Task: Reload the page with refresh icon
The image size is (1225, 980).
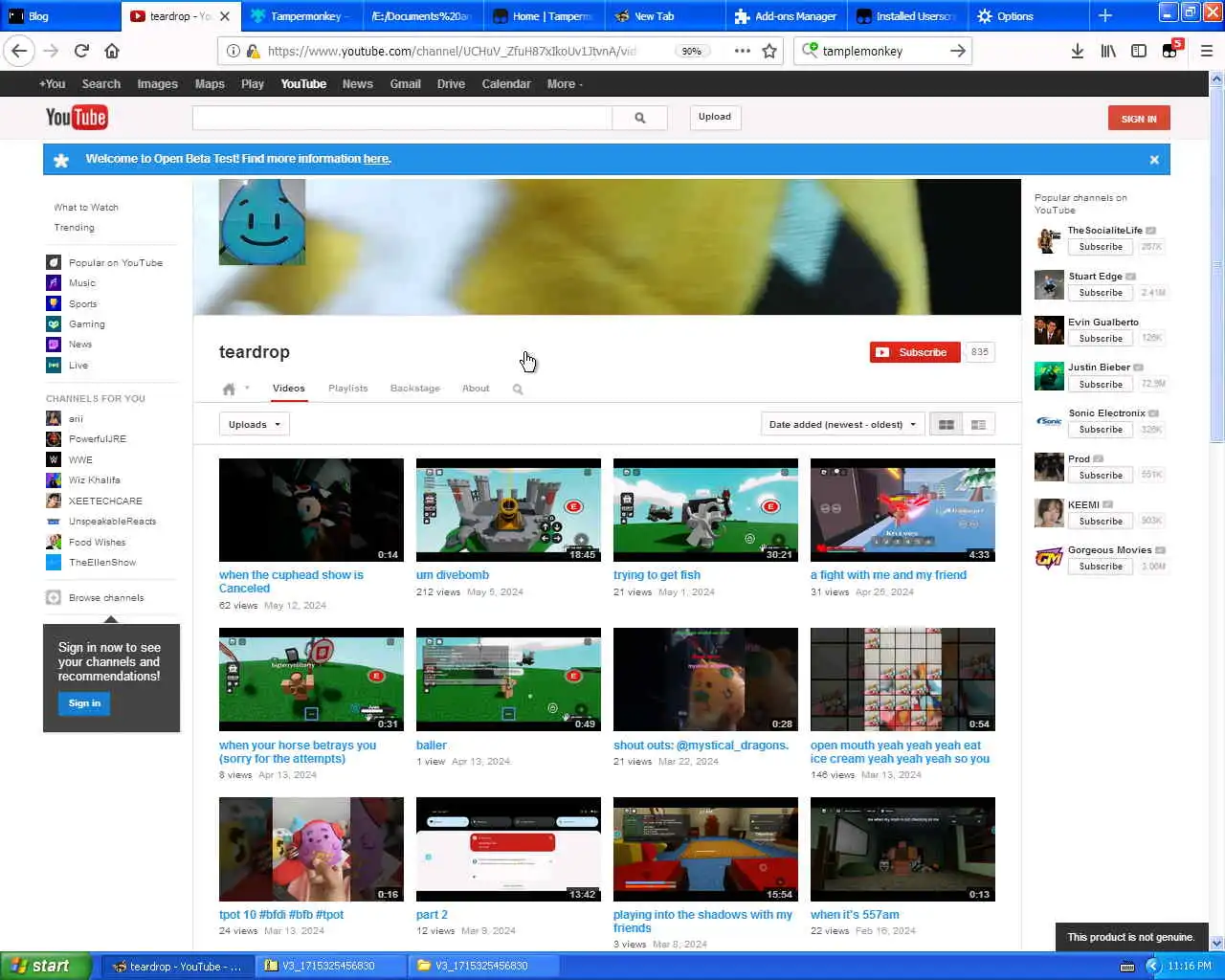Action: click(x=81, y=51)
